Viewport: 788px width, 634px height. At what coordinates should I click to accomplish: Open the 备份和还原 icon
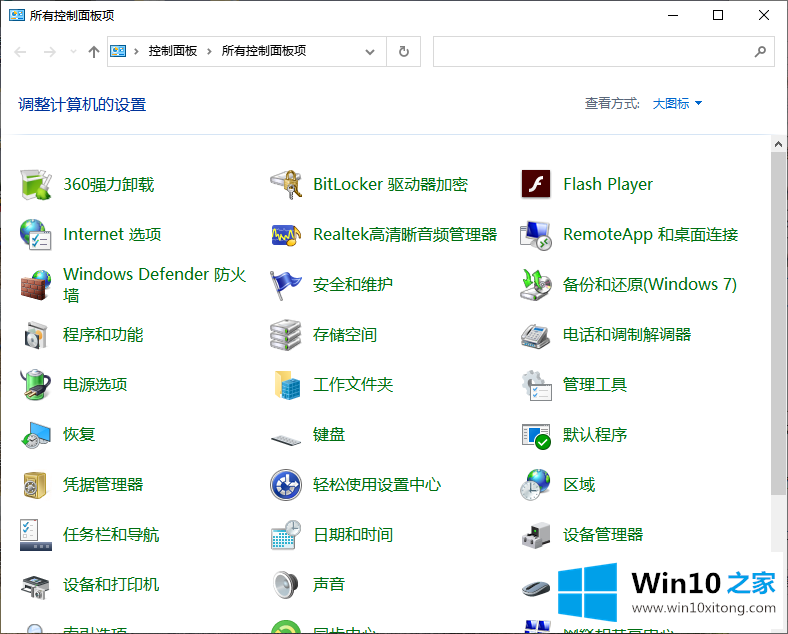point(536,285)
